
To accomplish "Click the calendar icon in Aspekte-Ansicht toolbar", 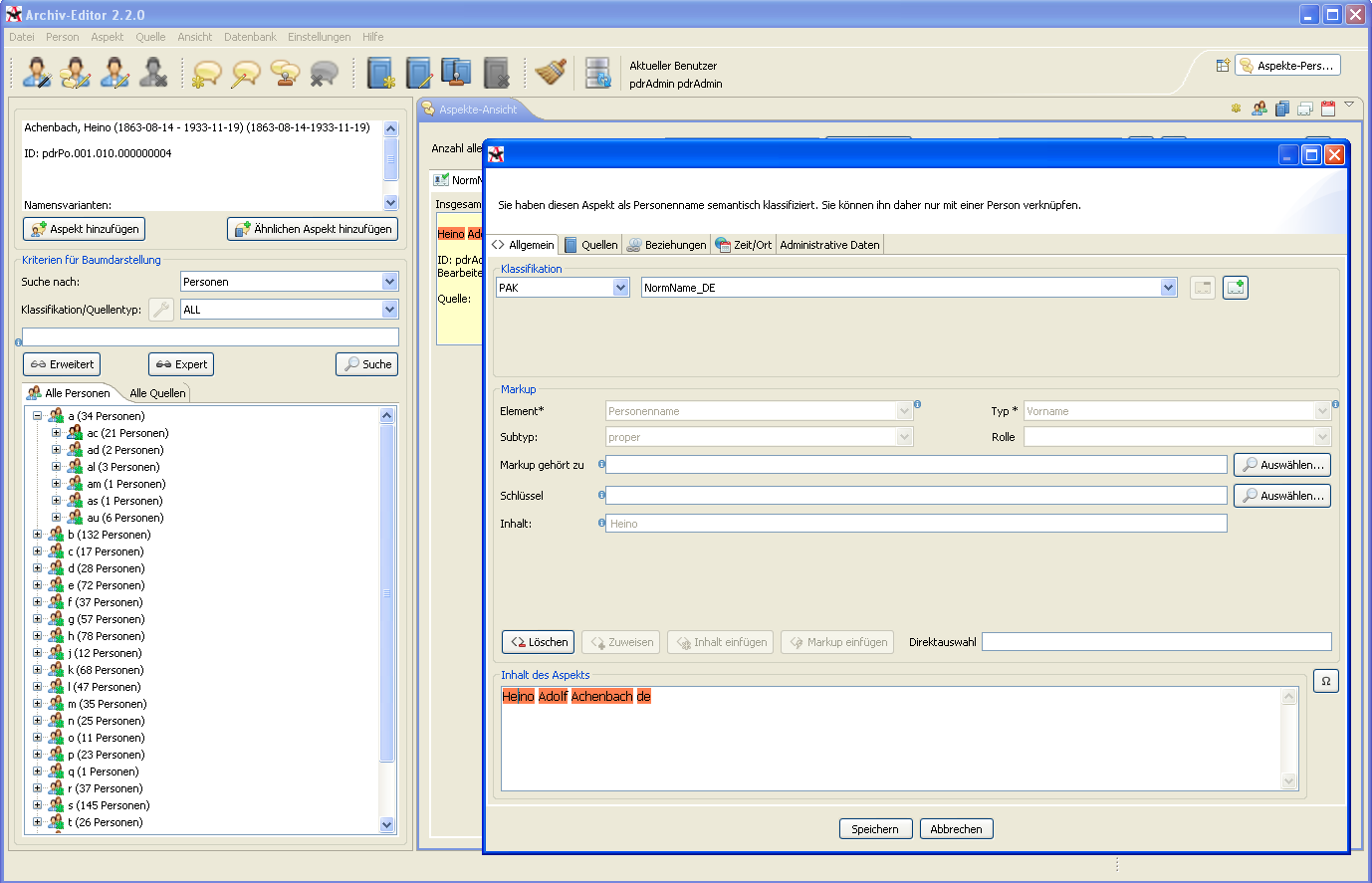I will (1327, 109).
